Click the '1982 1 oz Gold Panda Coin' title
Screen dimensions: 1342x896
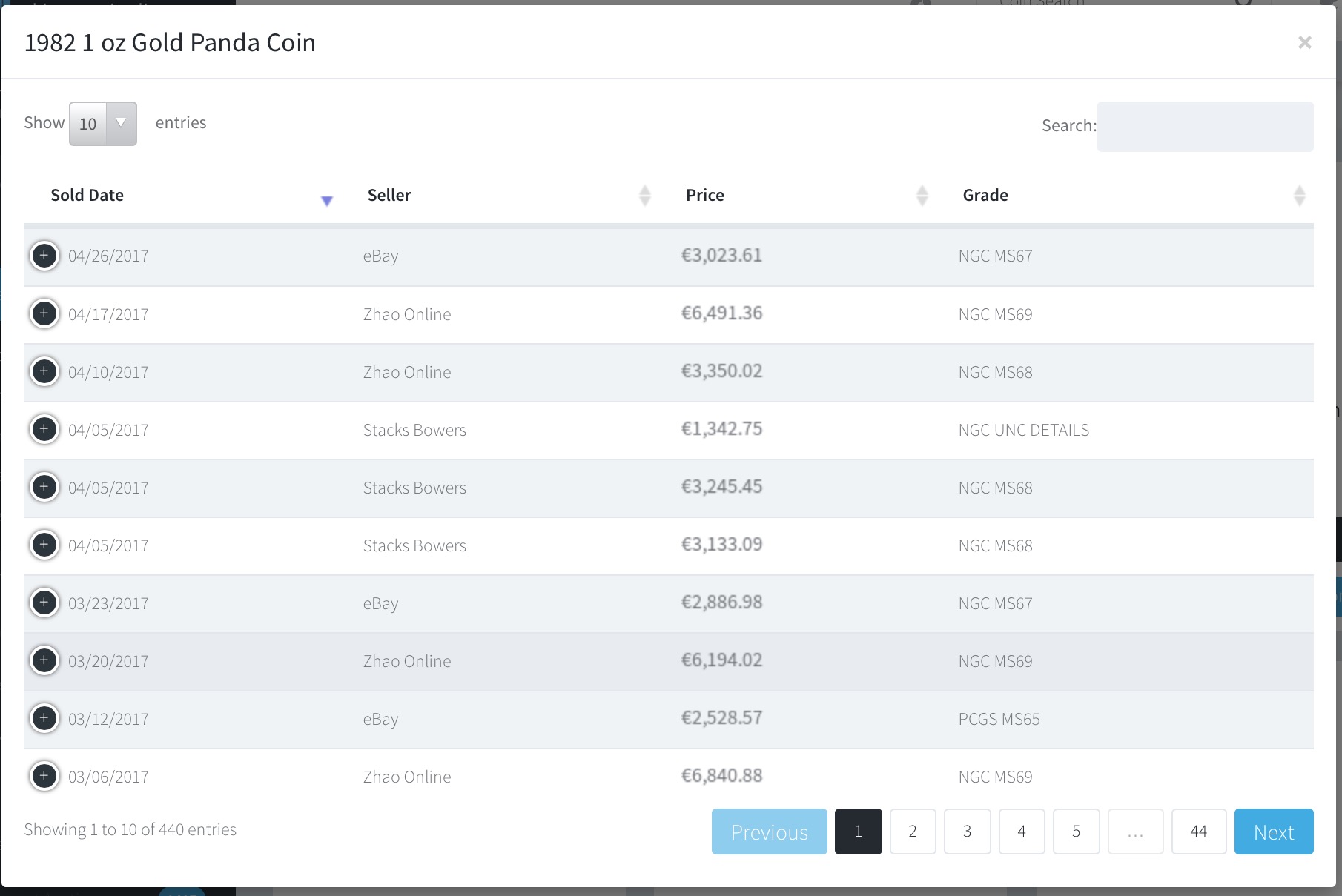click(170, 43)
